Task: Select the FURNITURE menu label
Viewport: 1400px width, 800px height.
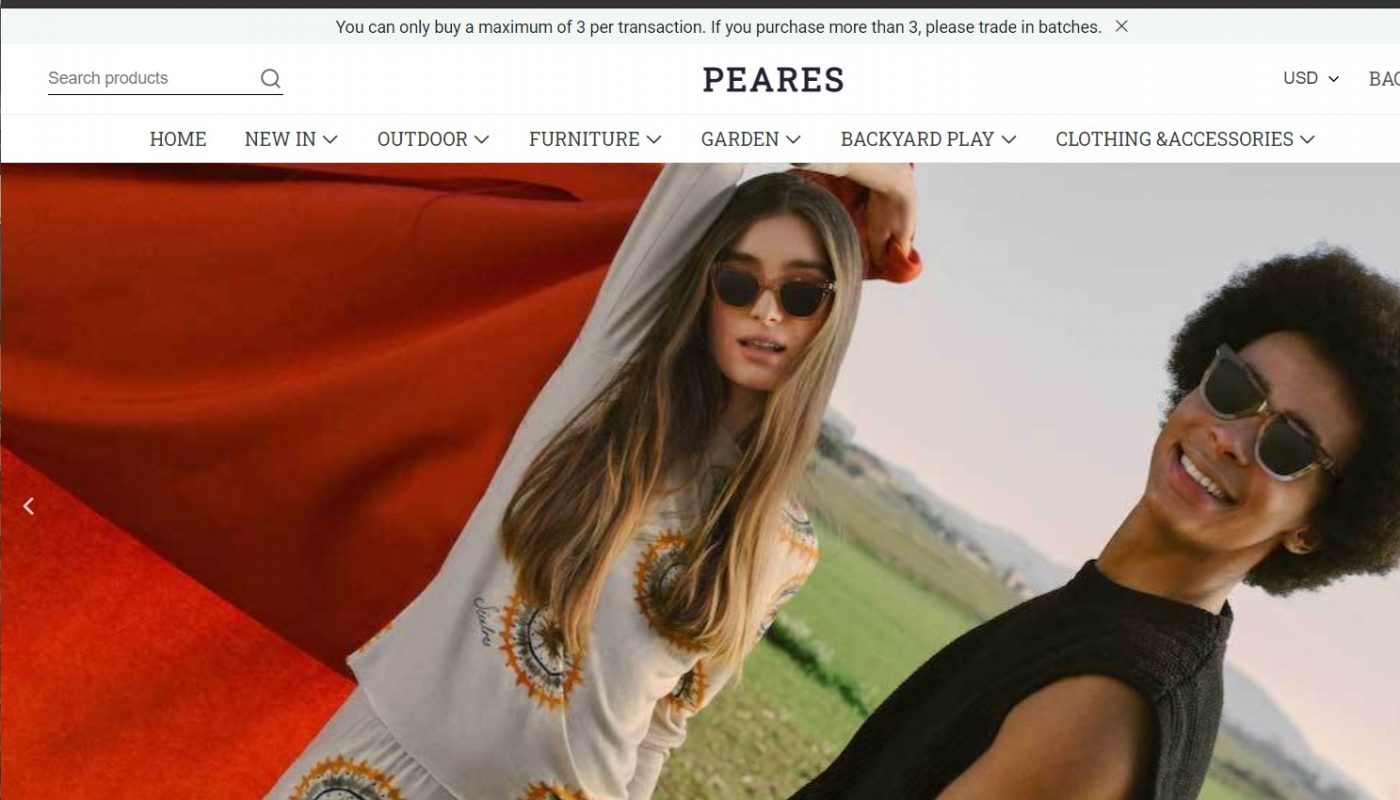Action: click(584, 139)
